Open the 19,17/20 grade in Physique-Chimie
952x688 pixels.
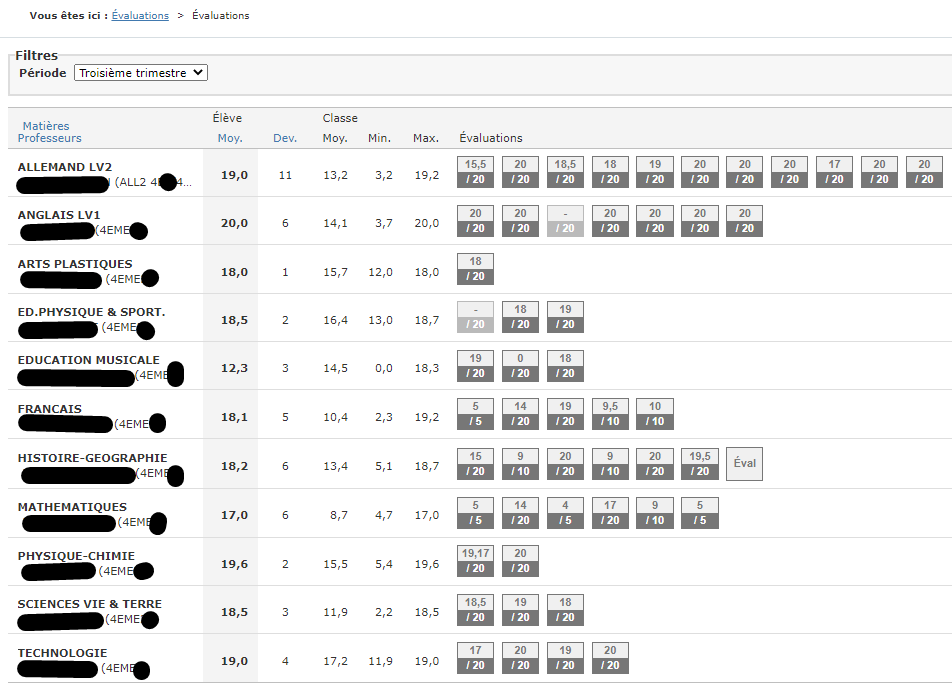tap(475, 561)
